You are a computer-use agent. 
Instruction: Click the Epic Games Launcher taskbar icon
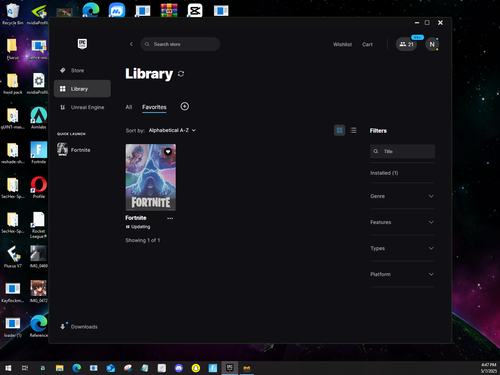(230, 368)
